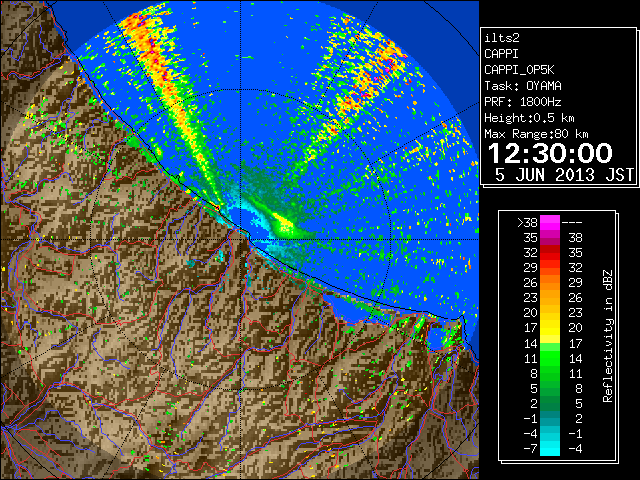Click the "Reflectivity in dBZ" axis label

click(x=608, y=336)
